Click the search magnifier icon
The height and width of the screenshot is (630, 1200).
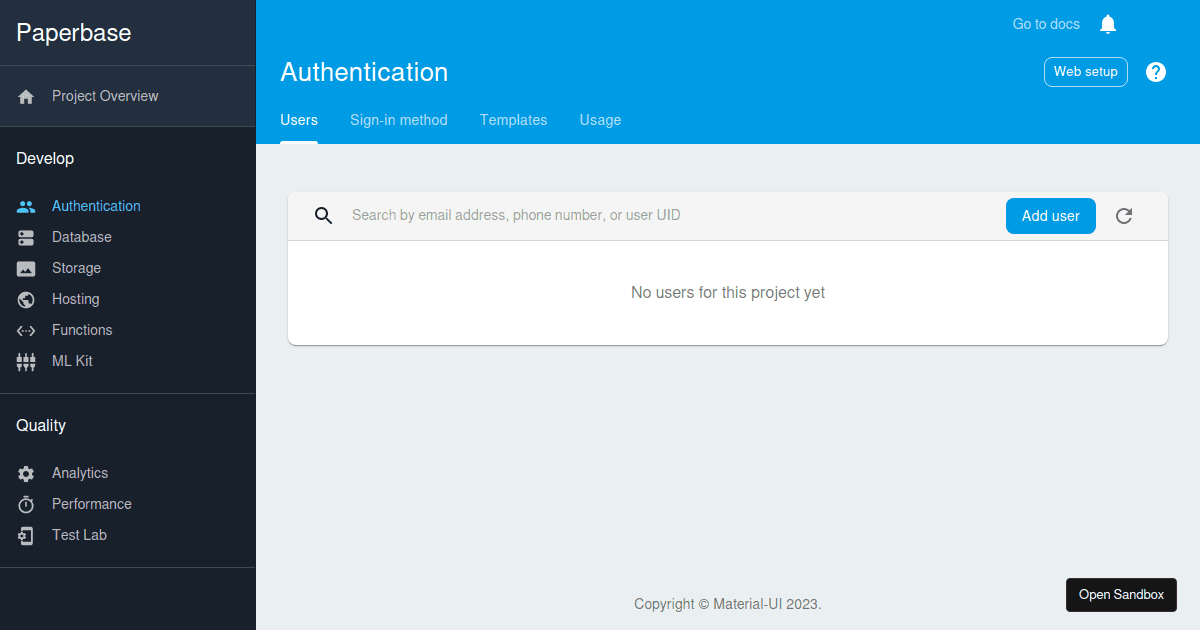coord(323,216)
